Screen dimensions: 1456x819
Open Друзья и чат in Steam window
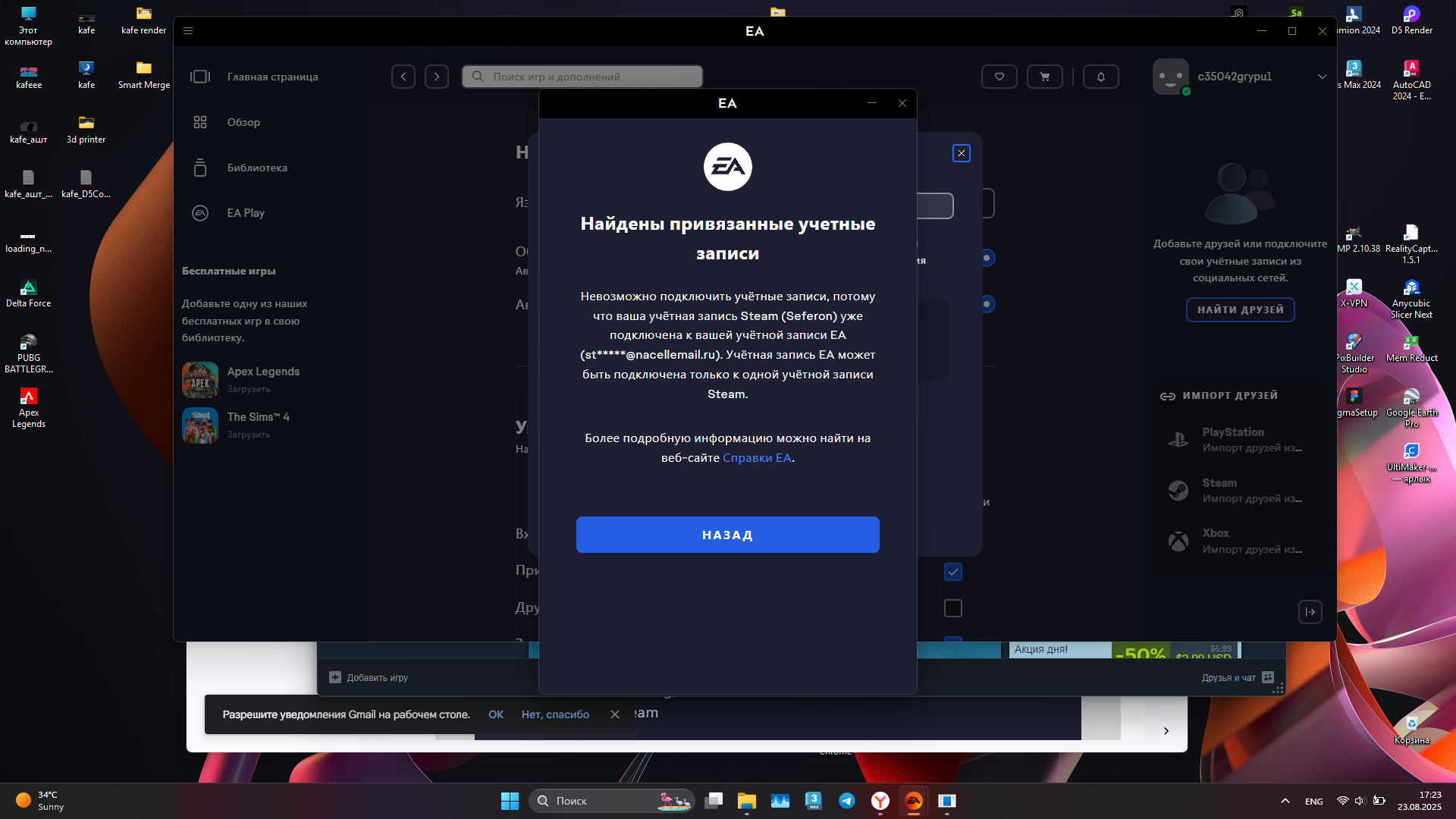[x=1238, y=677]
